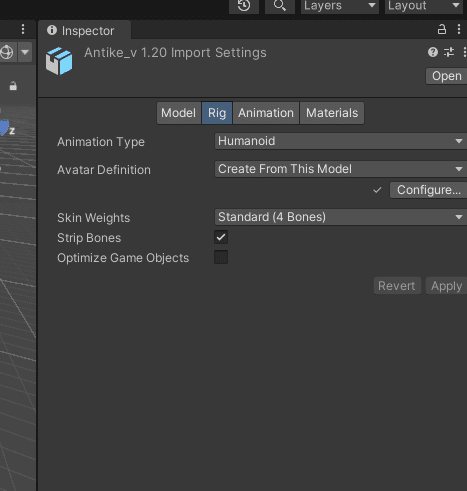This screenshot has height=491, width=467.
Task: Open the Skin Weights dropdown
Action: click(341, 217)
